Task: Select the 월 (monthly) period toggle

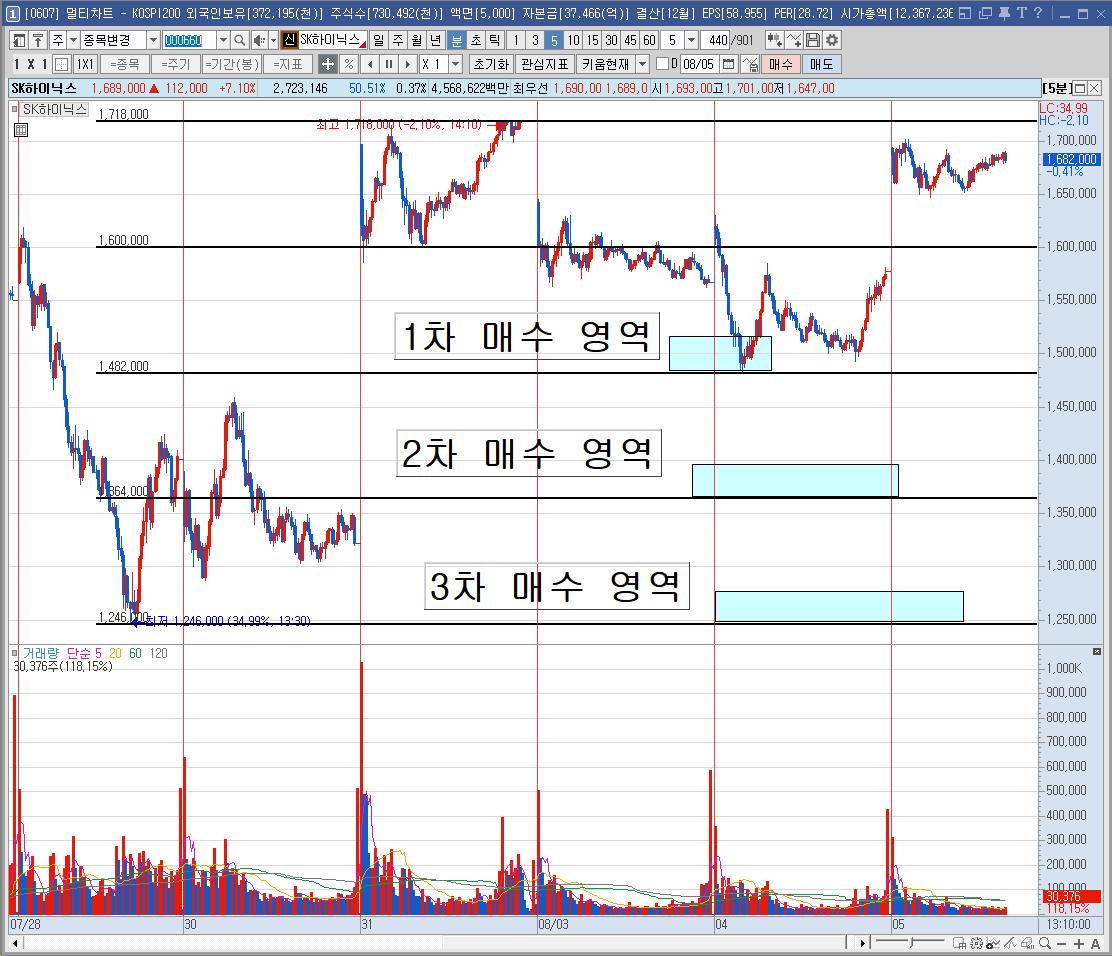Action: [417, 40]
